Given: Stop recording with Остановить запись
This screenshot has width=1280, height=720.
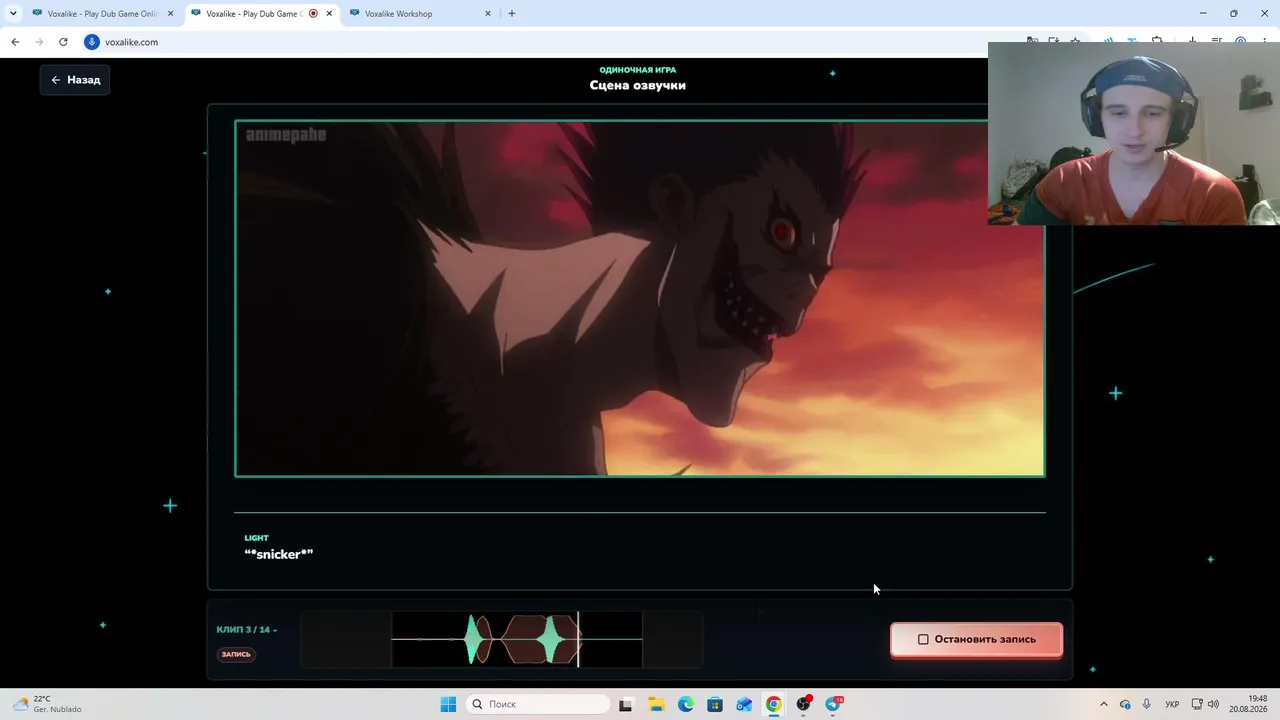Looking at the screenshot, I should 976,639.
